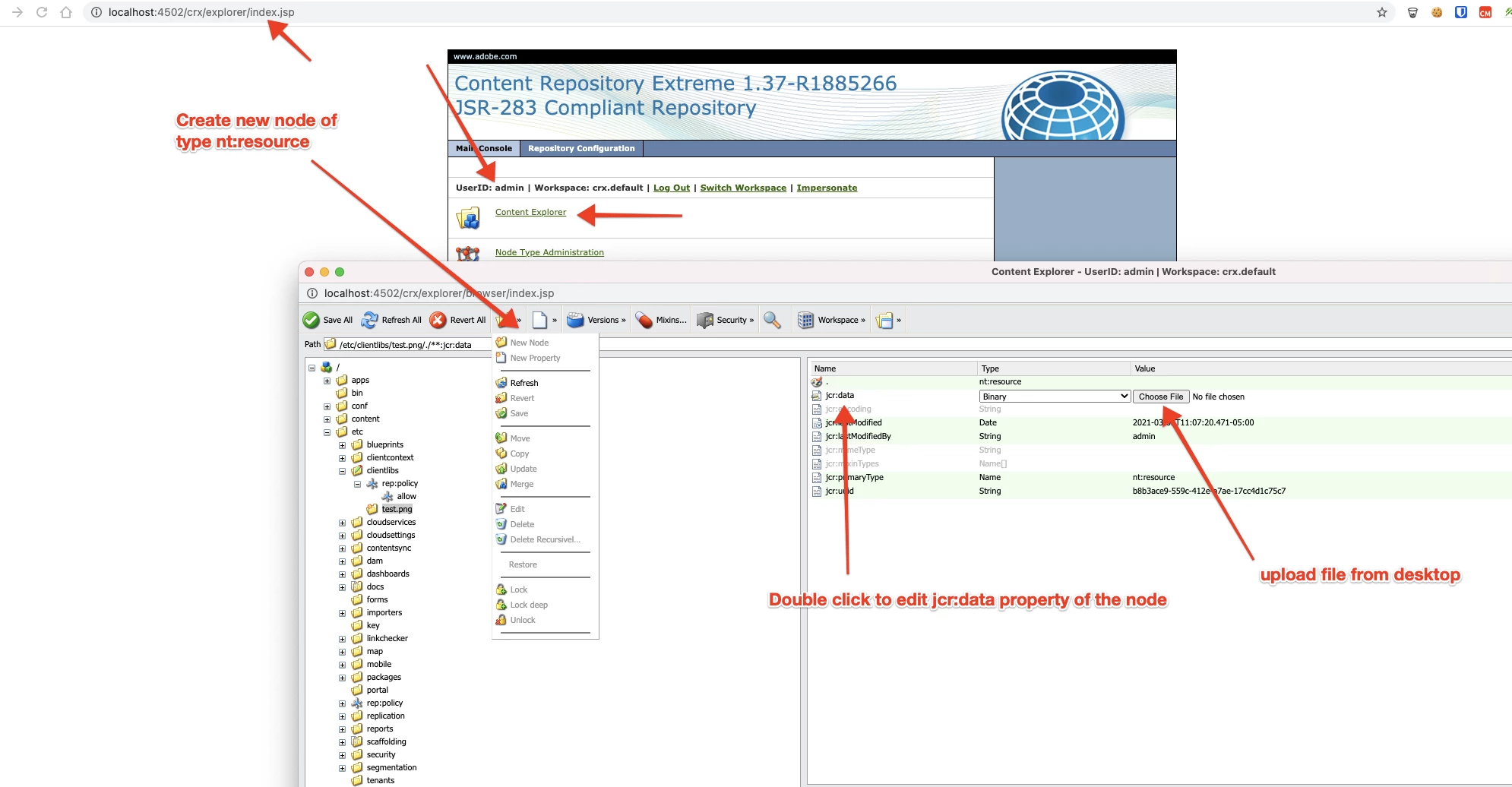This screenshot has width=1512, height=787.
Task: Expand the packages tree node
Action: (343, 678)
